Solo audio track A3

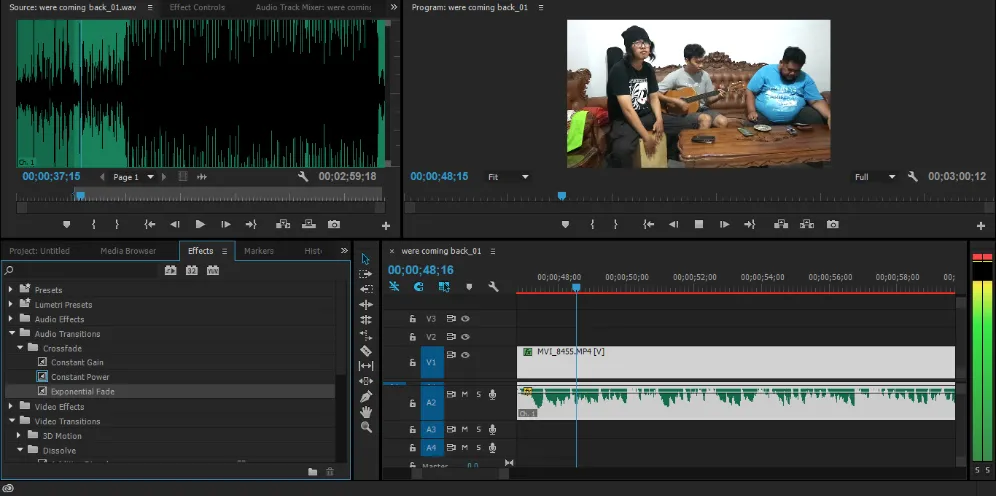(x=478, y=429)
